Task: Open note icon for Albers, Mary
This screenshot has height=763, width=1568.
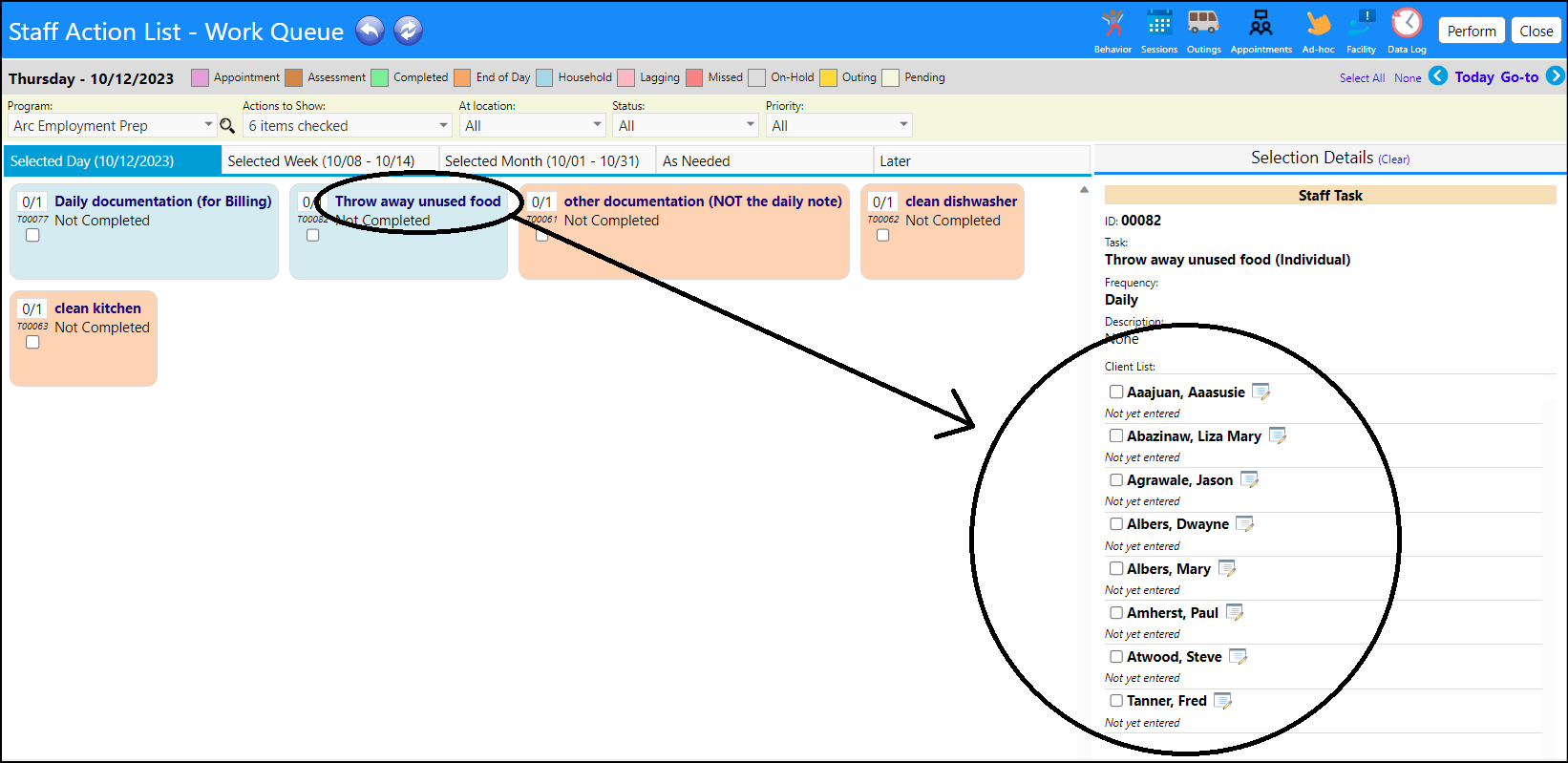Action: [1227, 568]
